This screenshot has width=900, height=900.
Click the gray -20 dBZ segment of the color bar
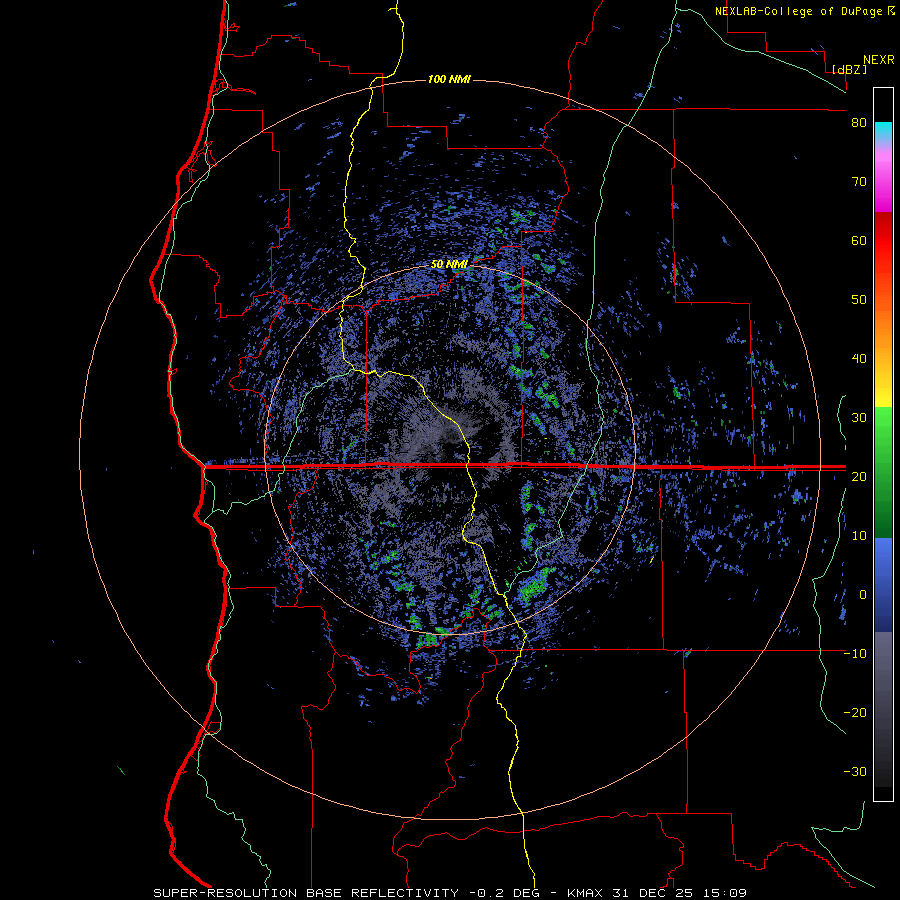pos(883,709)
